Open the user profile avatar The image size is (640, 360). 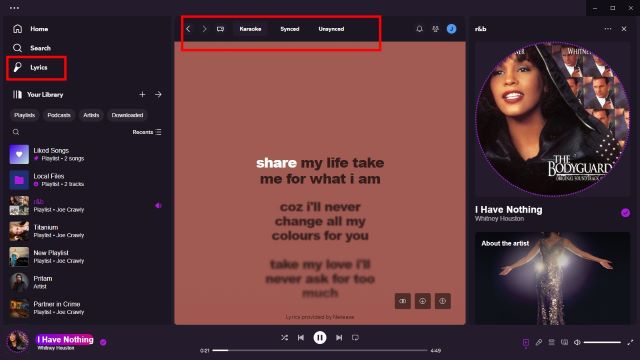click(x=451, y=29)
